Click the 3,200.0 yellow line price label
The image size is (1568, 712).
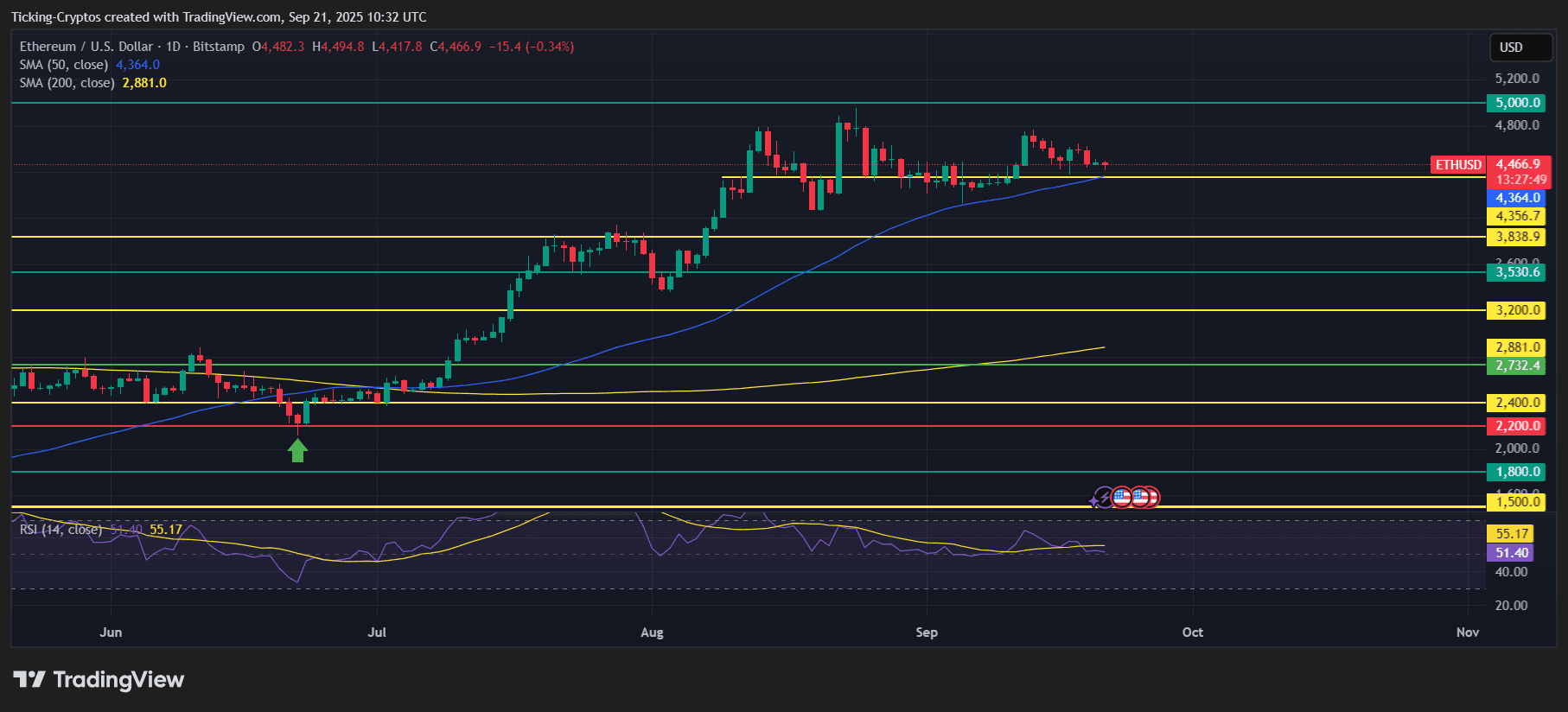point(1517,310)
